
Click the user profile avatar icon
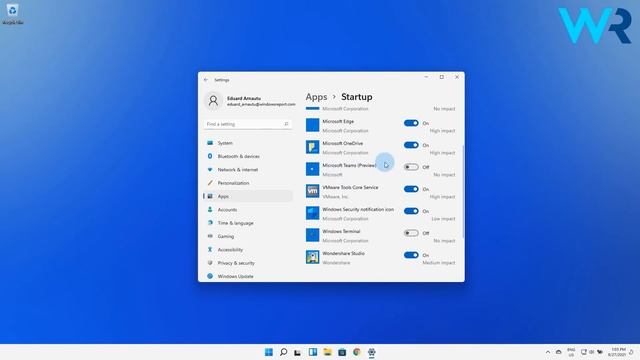coord(213,101)
